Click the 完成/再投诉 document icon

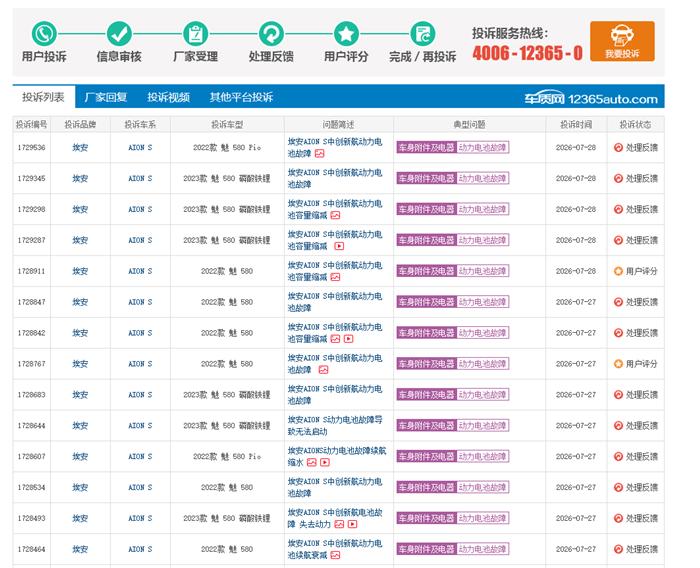coord(422,33)
